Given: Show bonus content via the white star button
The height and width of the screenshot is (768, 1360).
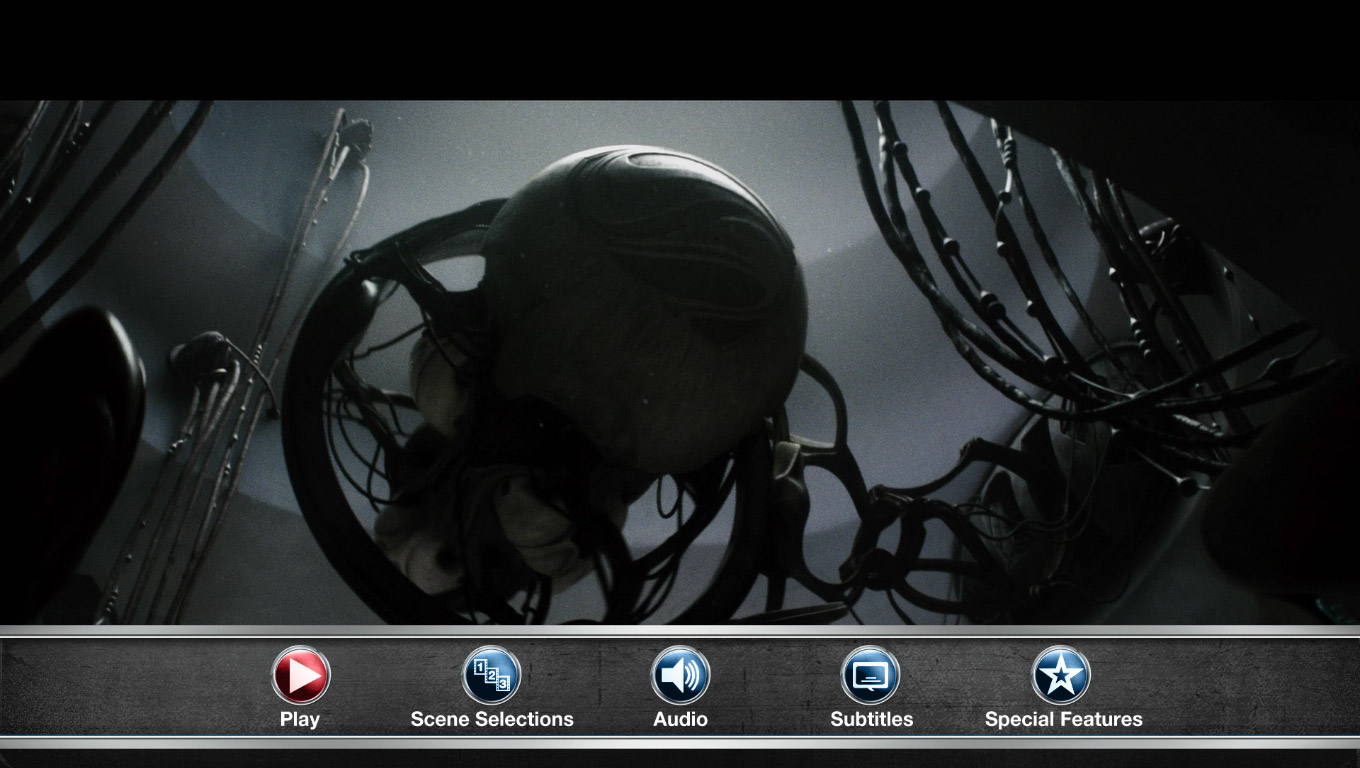Looking at the screenshot, I should (1061, 676).
